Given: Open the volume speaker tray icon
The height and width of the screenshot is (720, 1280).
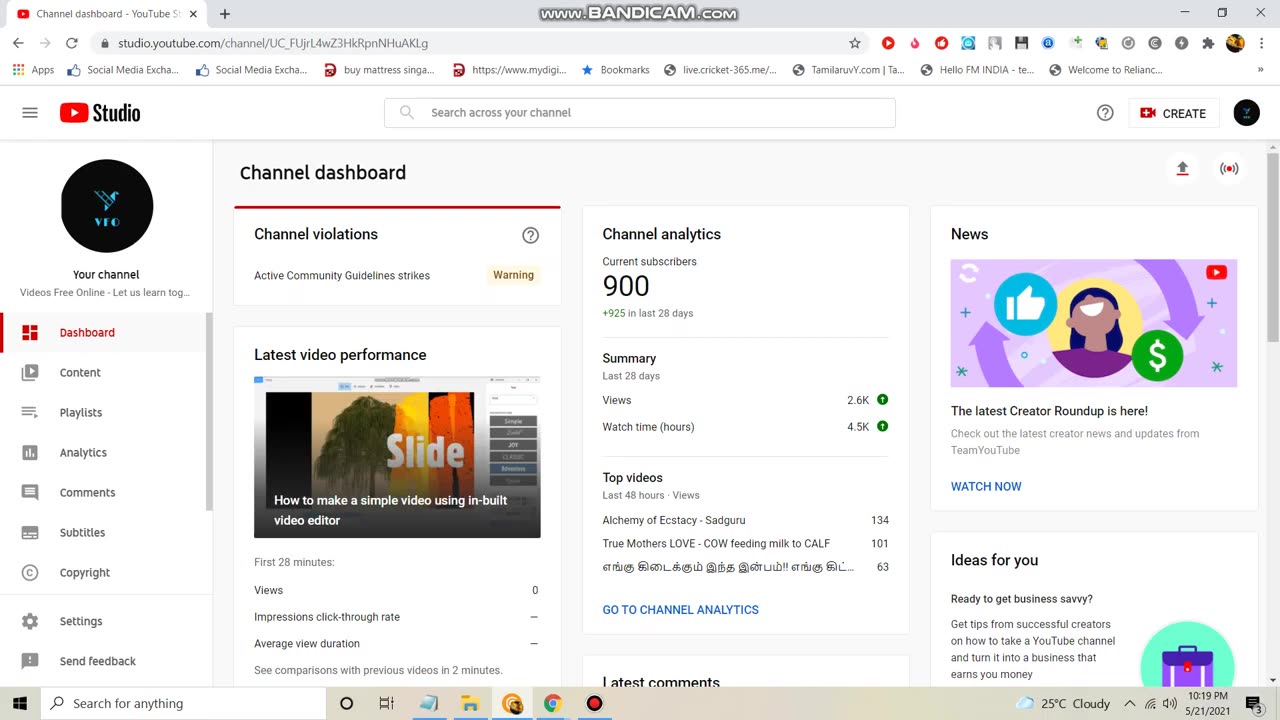Looking at the screenshot, I should (1169, 703).
